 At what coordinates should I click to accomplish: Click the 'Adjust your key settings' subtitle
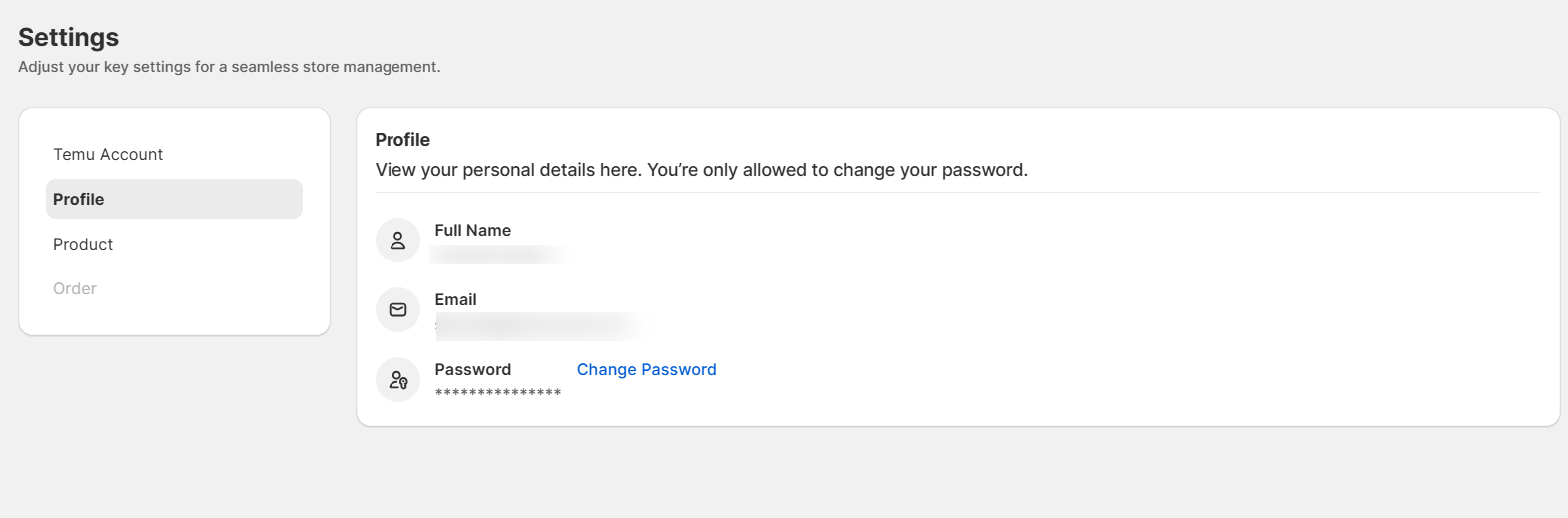pos(230,67)
